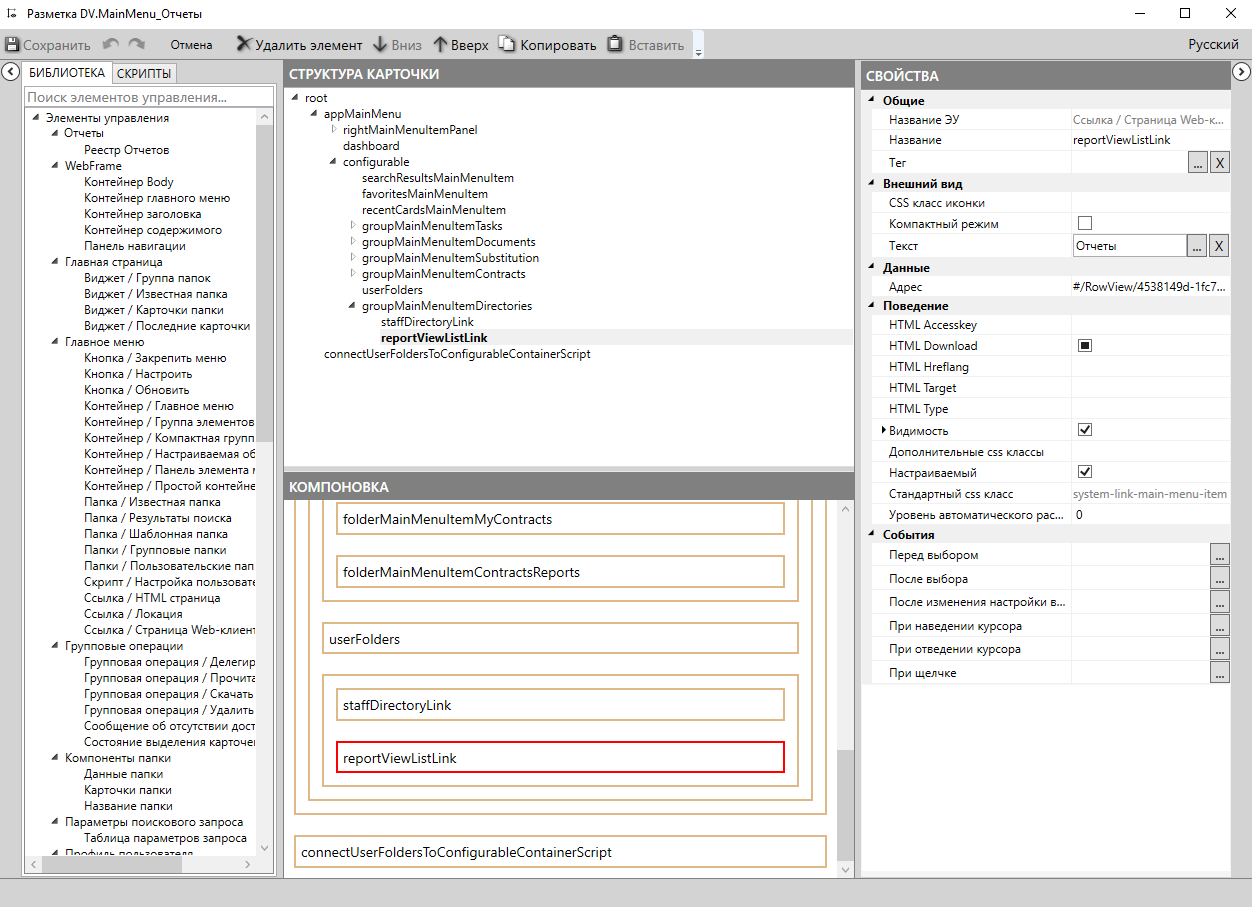Click the Save (Сохранить) toolbar icon
This screenshot has width=1252, height=907.
click(x=13, y=45)
